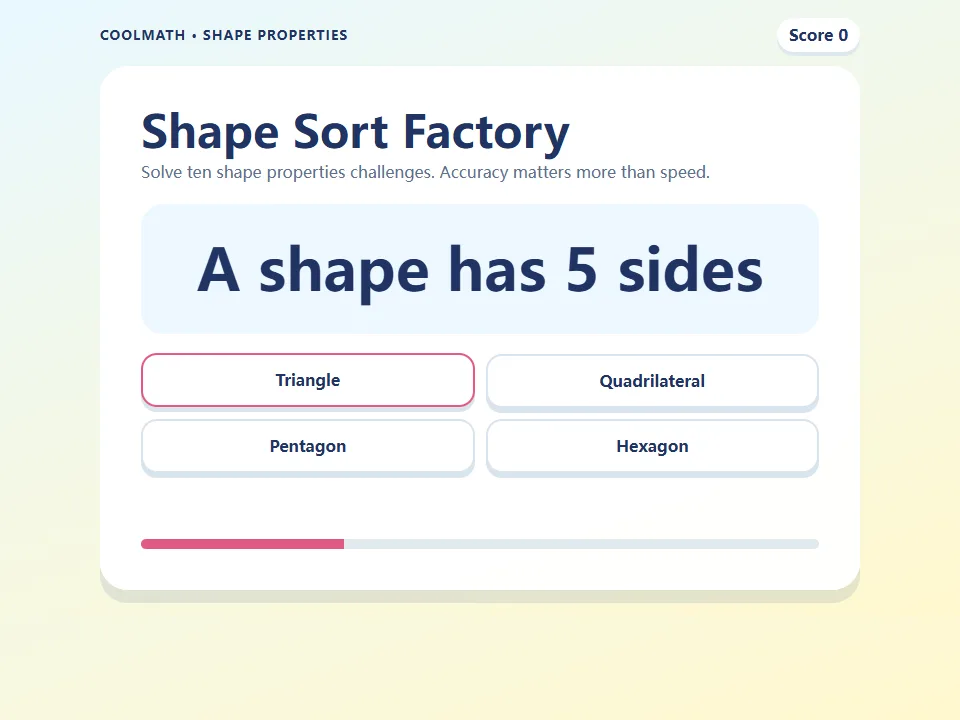
Task: Click the Shape Sort Factory title
Action: coord(355,132)
